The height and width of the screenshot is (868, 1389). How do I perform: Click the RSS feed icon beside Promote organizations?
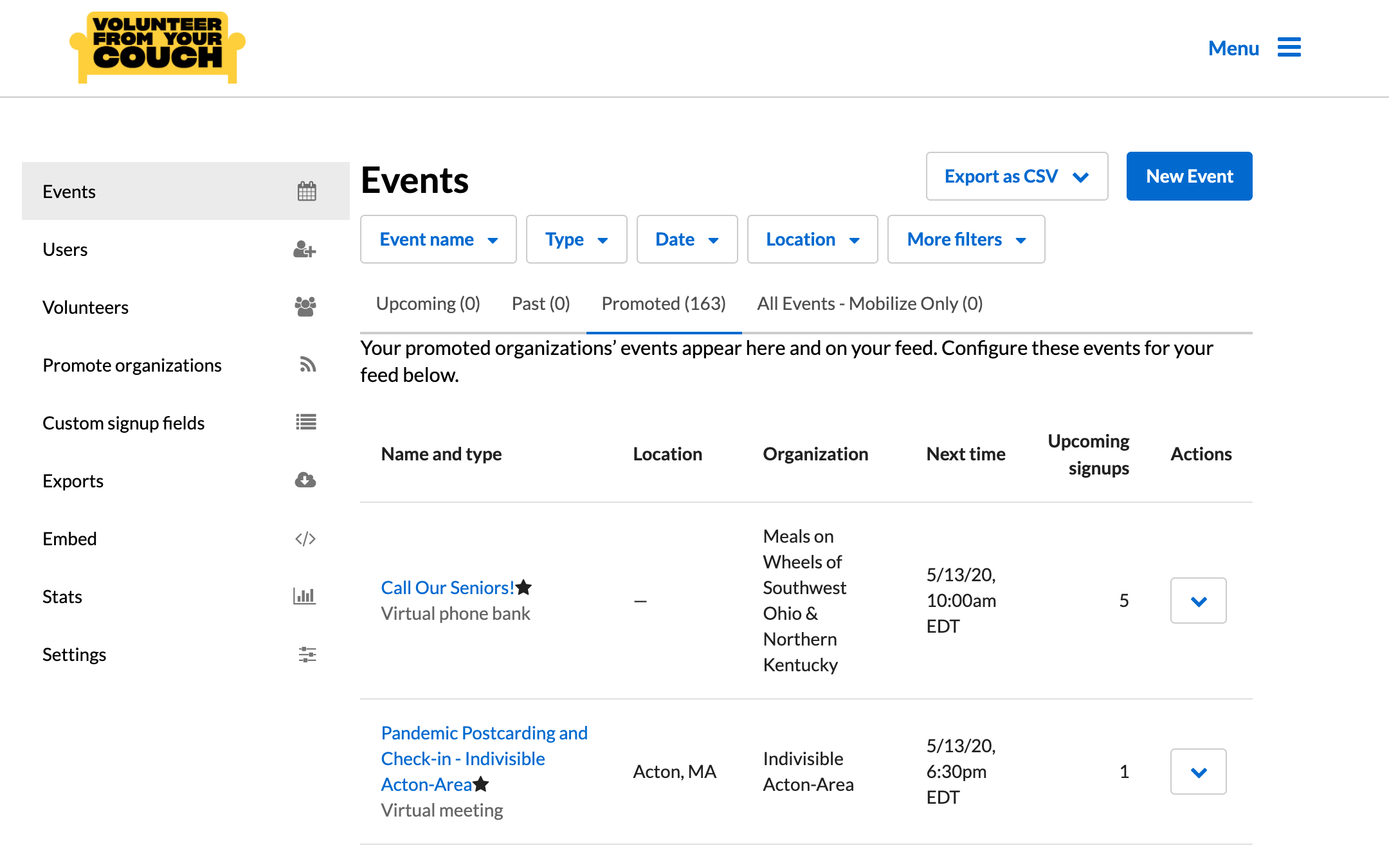click(x=307, y=365)
